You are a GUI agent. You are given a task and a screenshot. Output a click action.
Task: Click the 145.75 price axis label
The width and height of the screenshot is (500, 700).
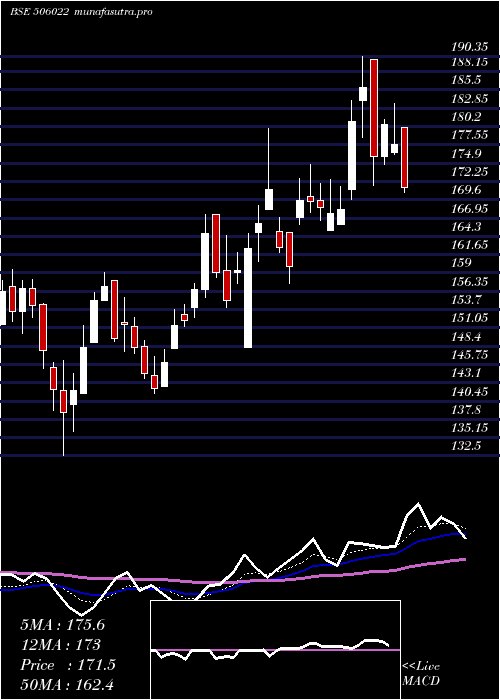[x=469, y=354]
